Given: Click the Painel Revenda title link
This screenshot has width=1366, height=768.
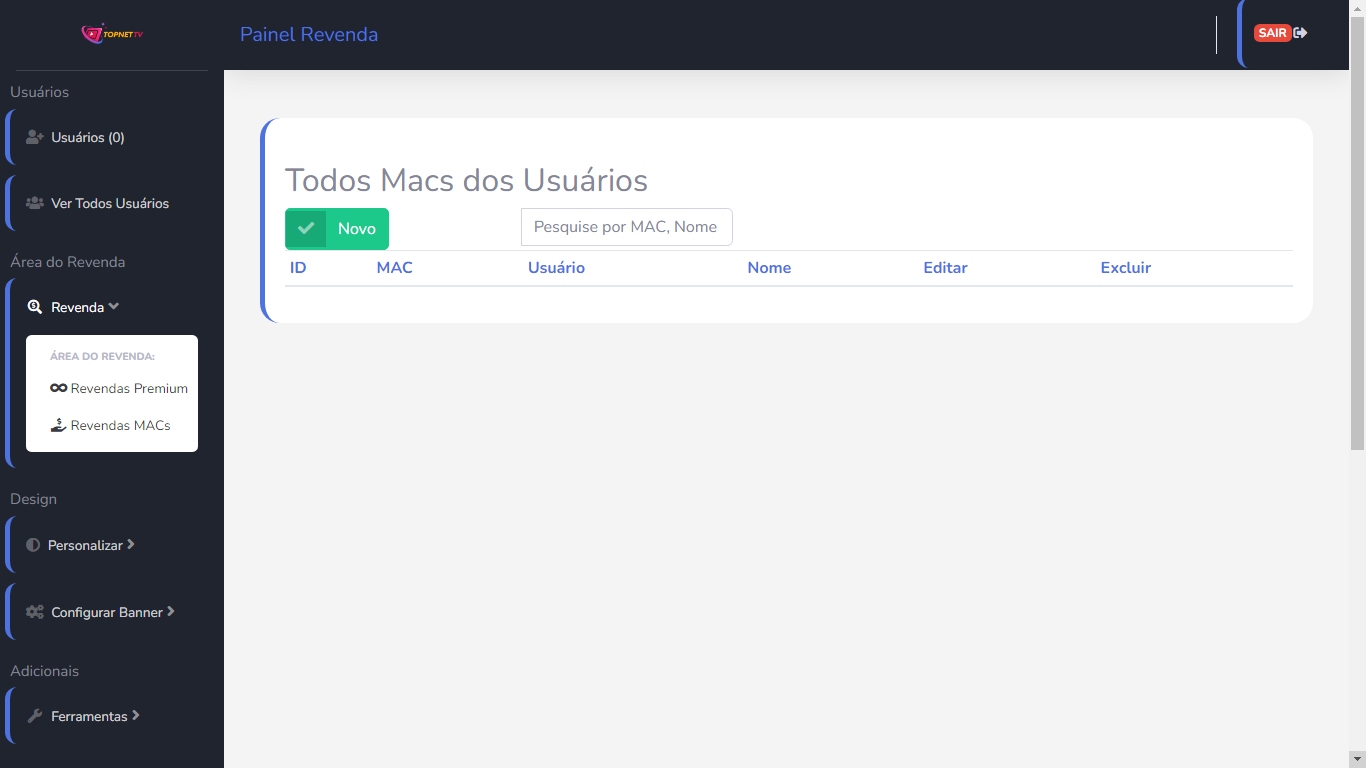Looking at the screenshot, I should click(309, 34).
